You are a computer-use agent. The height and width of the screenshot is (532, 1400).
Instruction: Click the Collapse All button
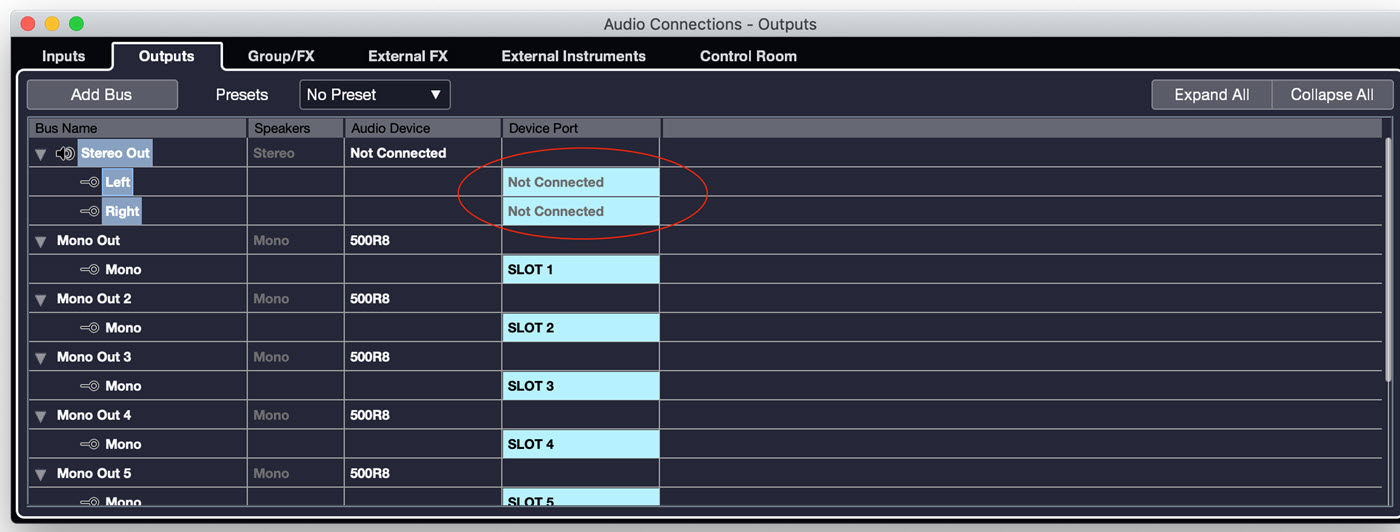(x=1332, y=95)
